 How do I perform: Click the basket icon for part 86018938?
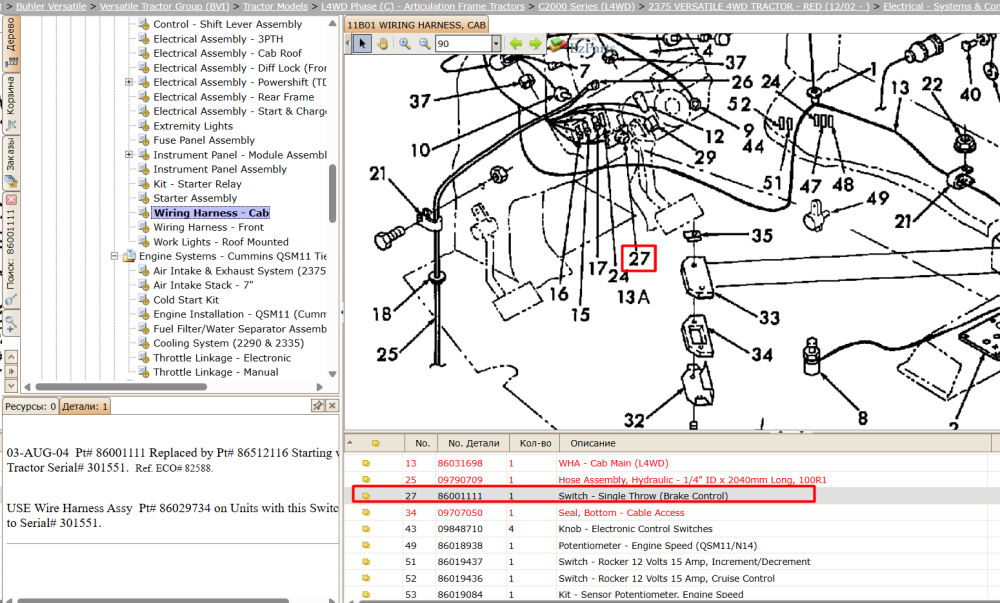point(366,546)
